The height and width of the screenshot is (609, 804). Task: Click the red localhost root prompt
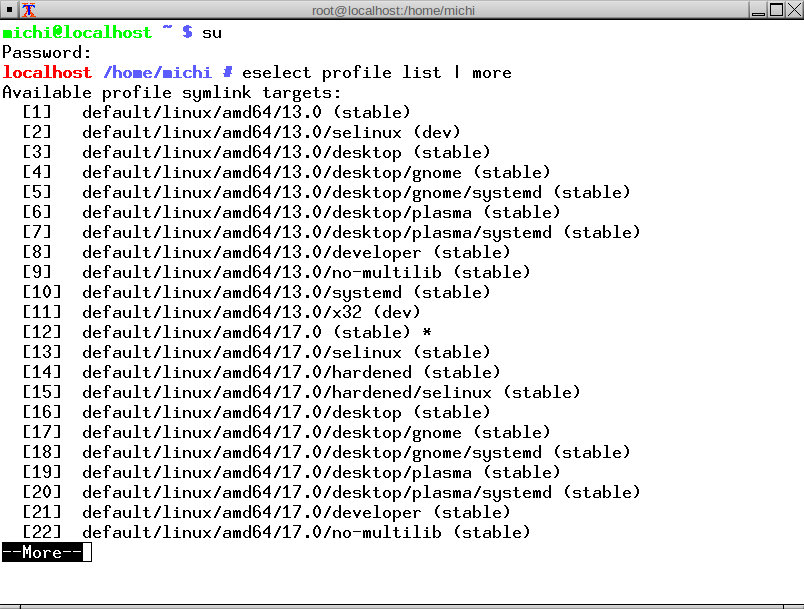pos(47,73)
